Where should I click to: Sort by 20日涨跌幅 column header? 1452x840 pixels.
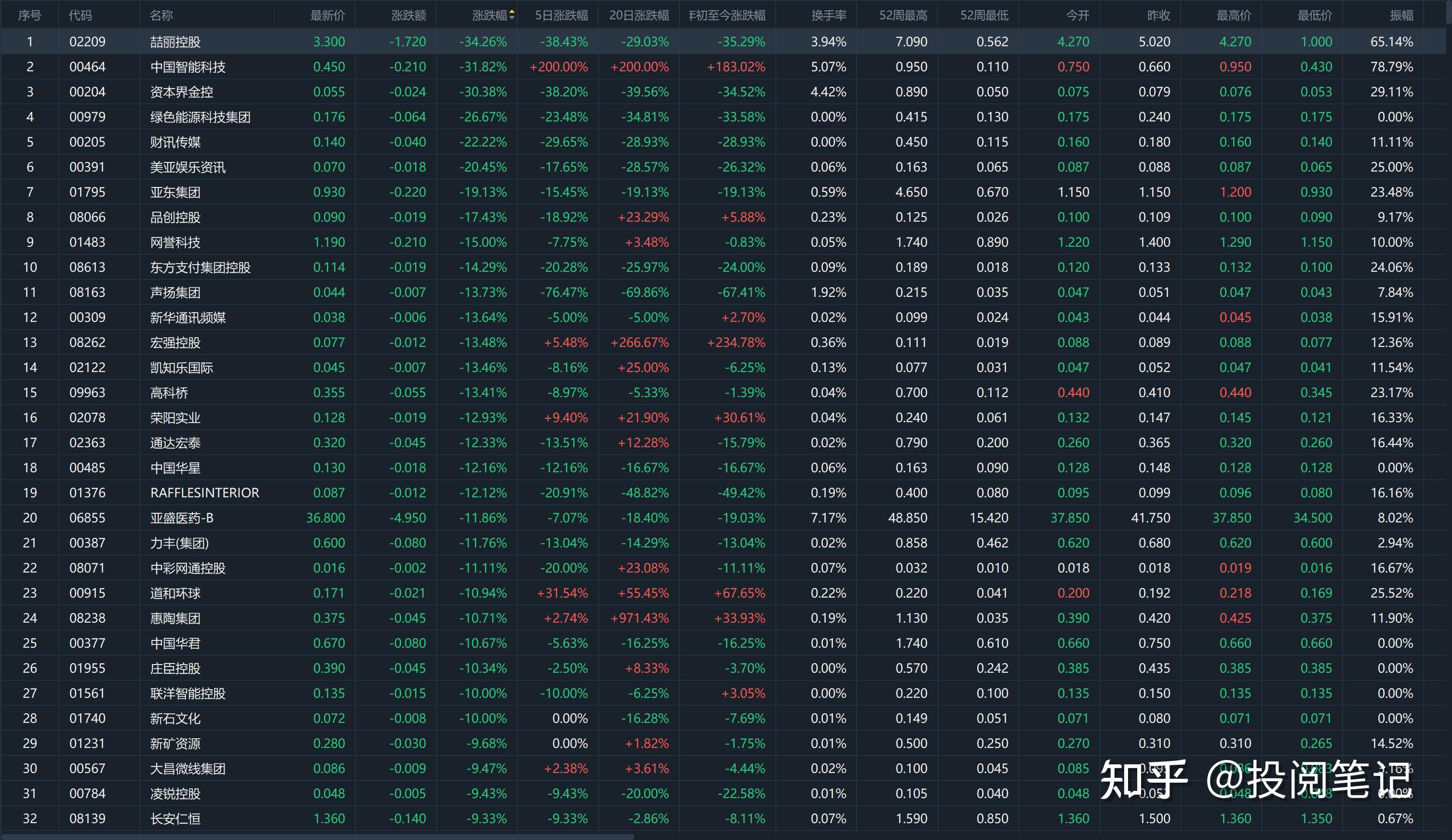click(x=639, y=15)
